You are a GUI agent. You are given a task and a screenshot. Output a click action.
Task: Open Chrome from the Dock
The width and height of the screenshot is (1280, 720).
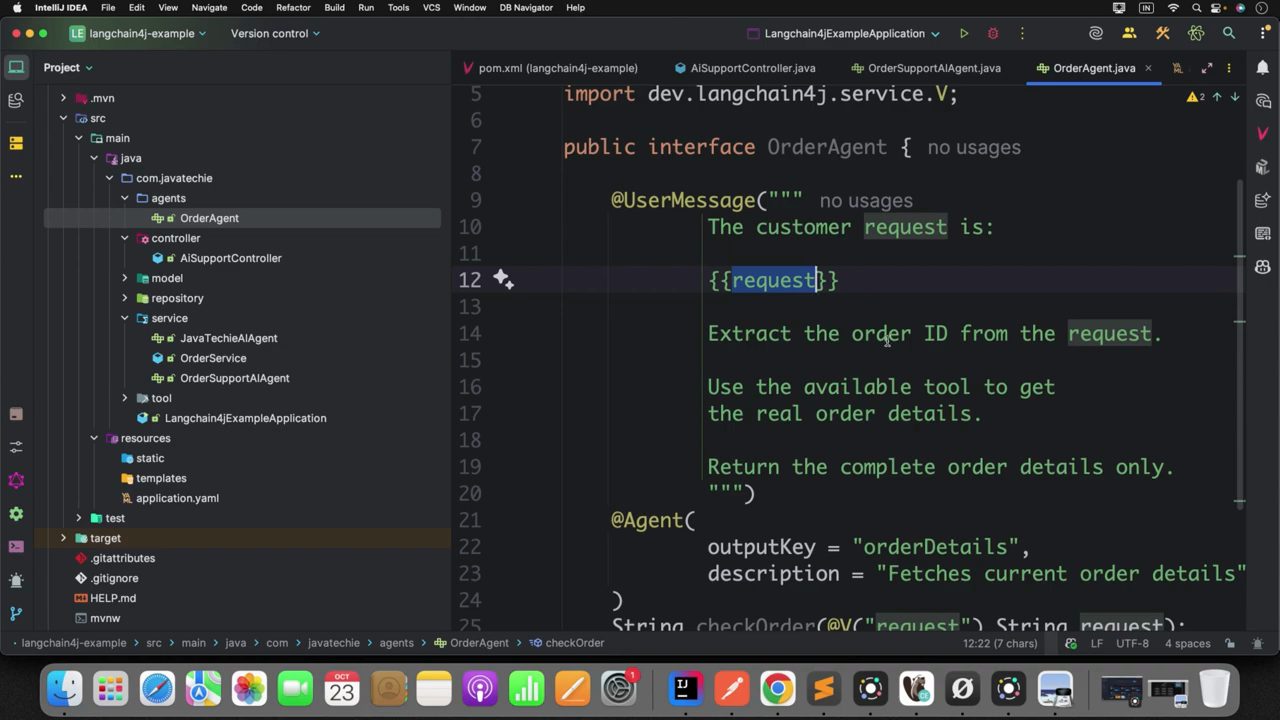click(777, 689)
